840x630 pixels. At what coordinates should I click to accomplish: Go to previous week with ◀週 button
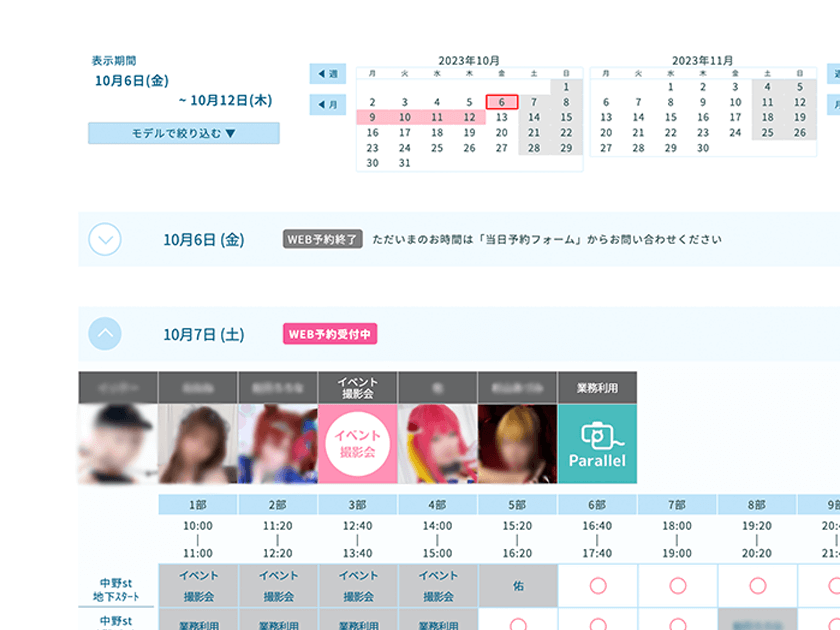click(x=328, y=74)
